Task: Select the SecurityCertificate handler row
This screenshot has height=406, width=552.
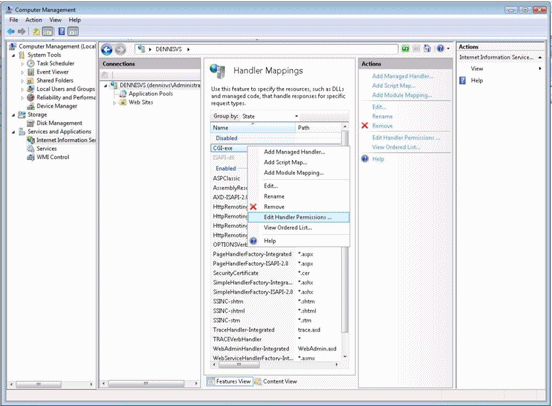Action: tap(276, 273)
